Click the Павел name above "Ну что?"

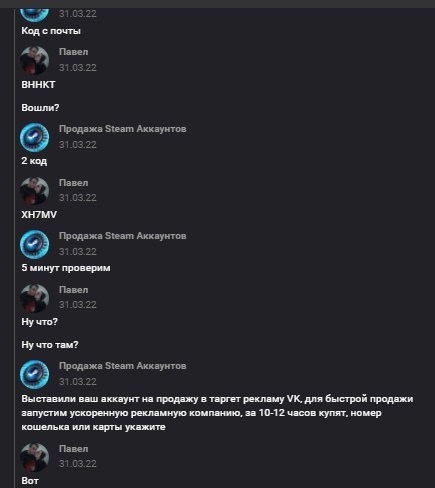tap(74, 290)
